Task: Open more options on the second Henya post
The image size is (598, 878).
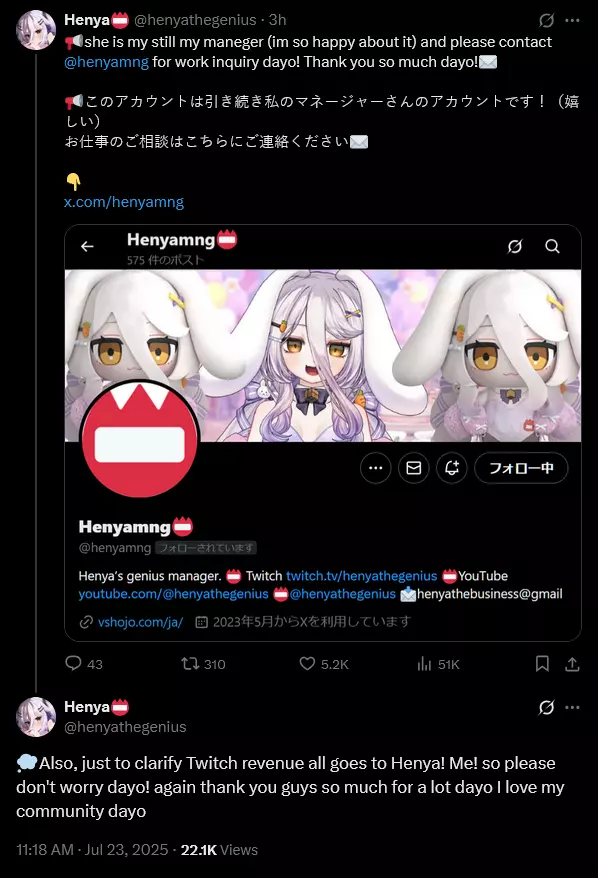Action: [572, 707]
